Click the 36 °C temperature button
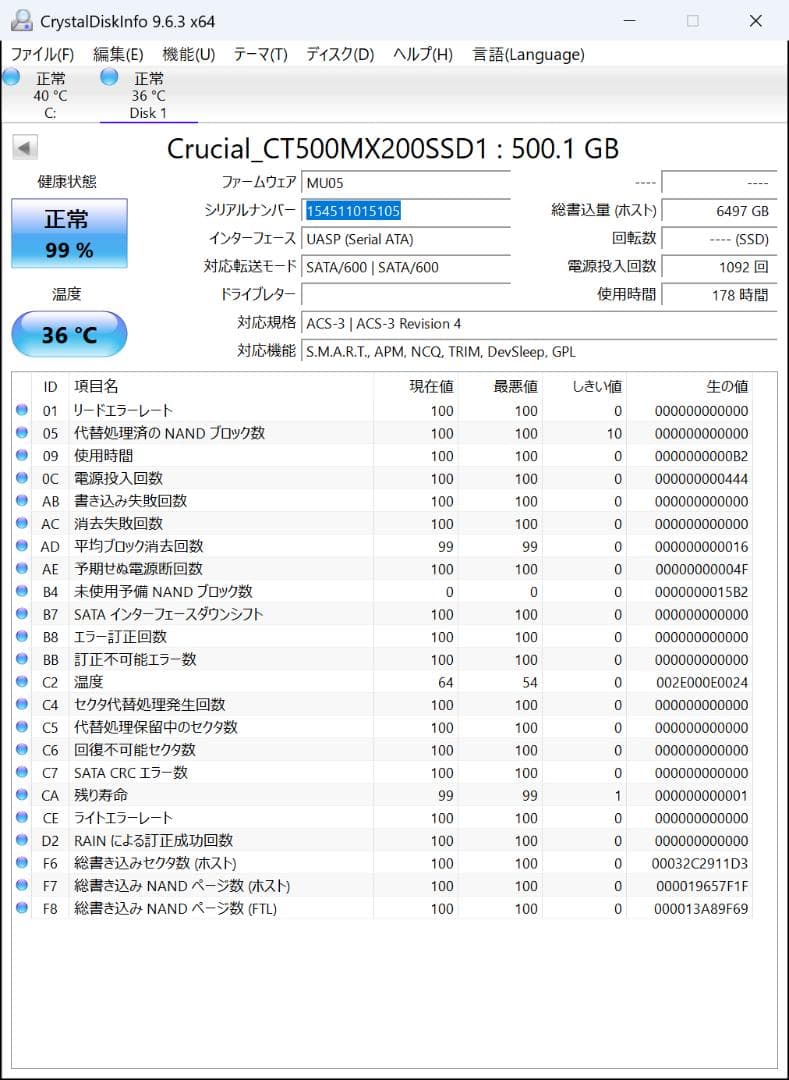Viewport: 789px width, 1080px height. pos(70,335)
